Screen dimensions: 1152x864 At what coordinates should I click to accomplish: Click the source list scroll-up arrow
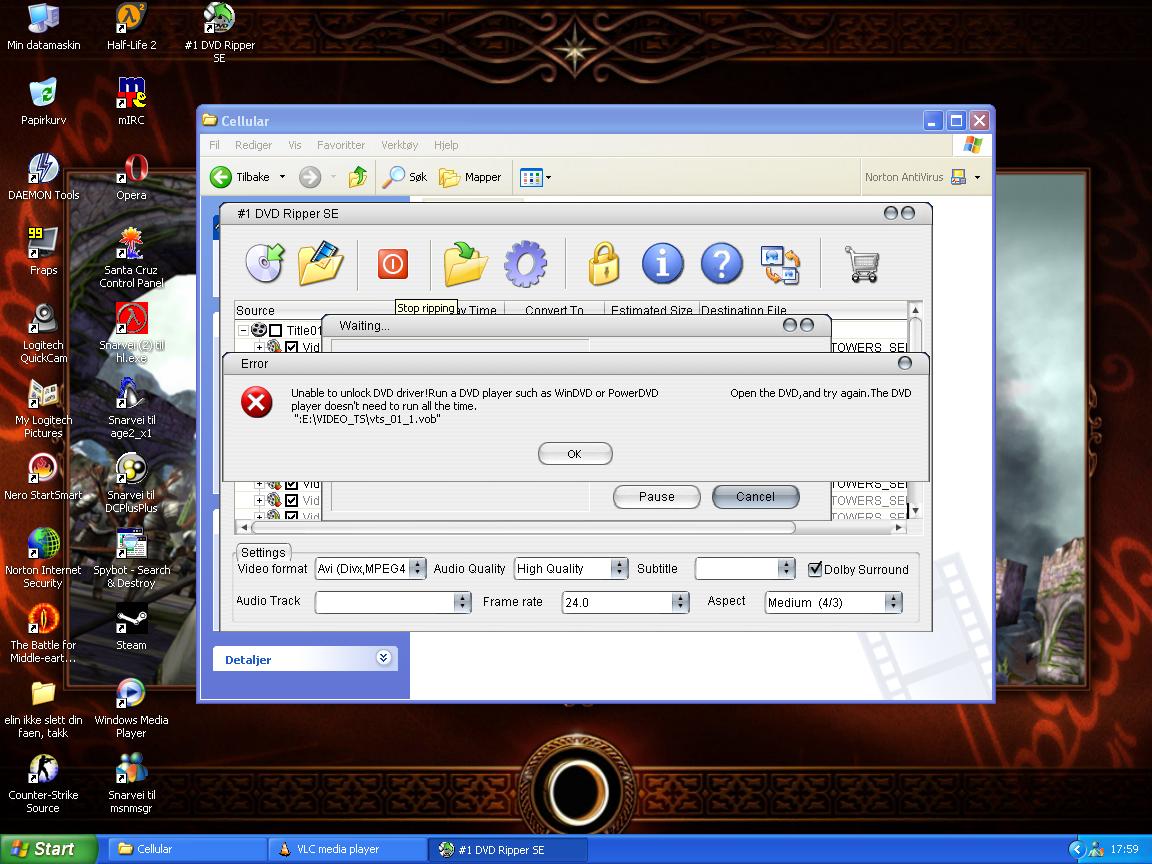click(x=915, y=310)
